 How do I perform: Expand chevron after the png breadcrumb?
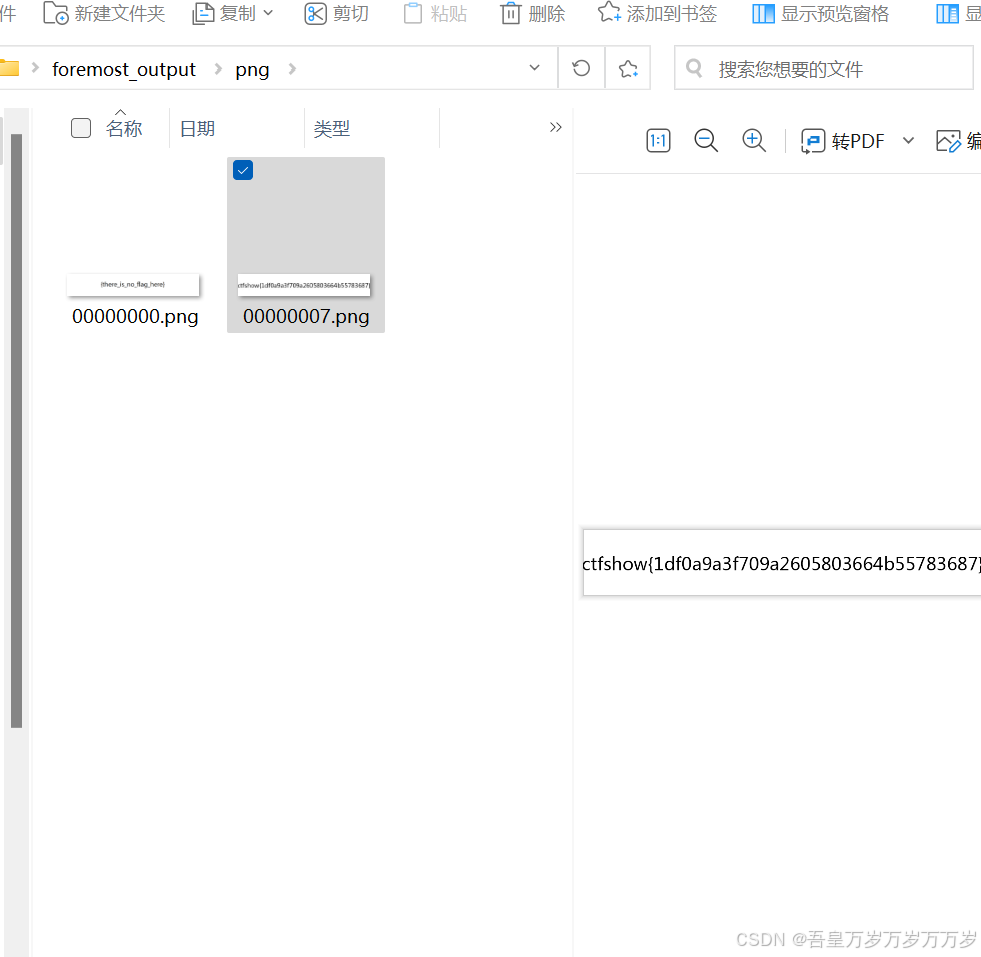pyautogui.click(x=292, y=69)
